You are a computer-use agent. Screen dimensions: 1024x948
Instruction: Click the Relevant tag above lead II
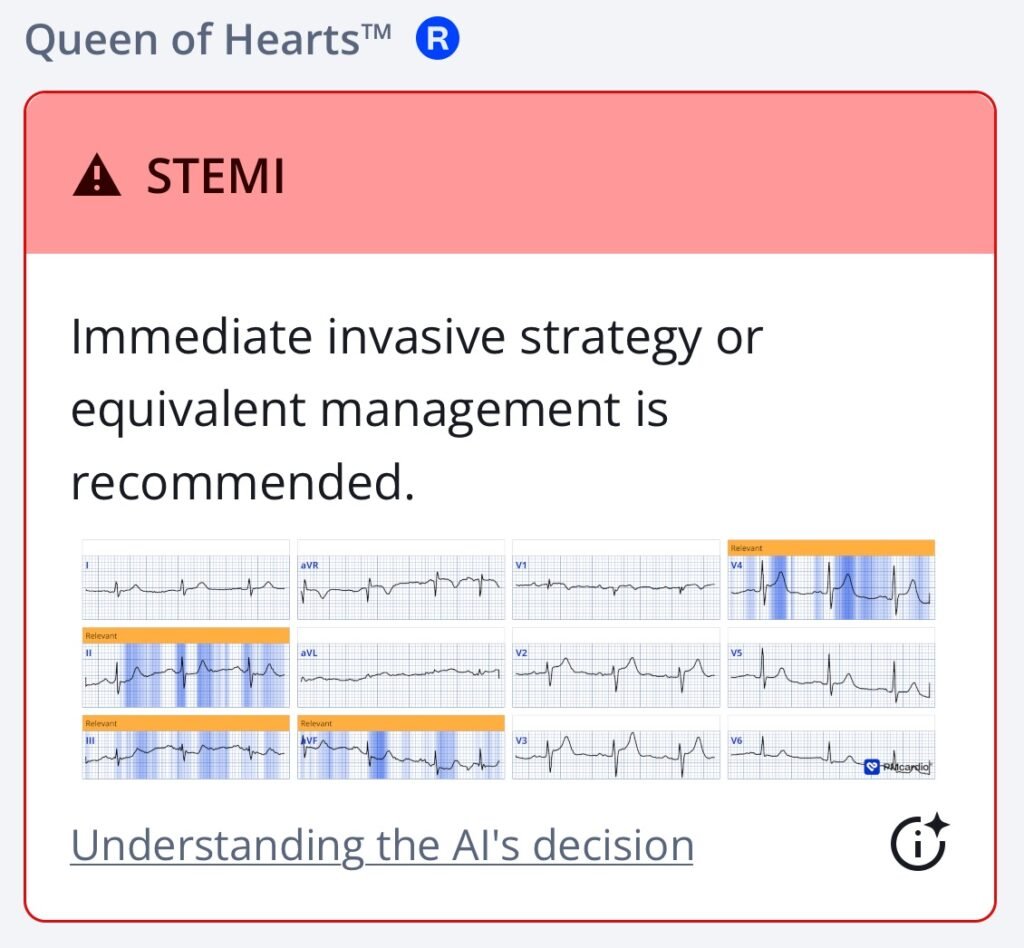tap(185, 635)
